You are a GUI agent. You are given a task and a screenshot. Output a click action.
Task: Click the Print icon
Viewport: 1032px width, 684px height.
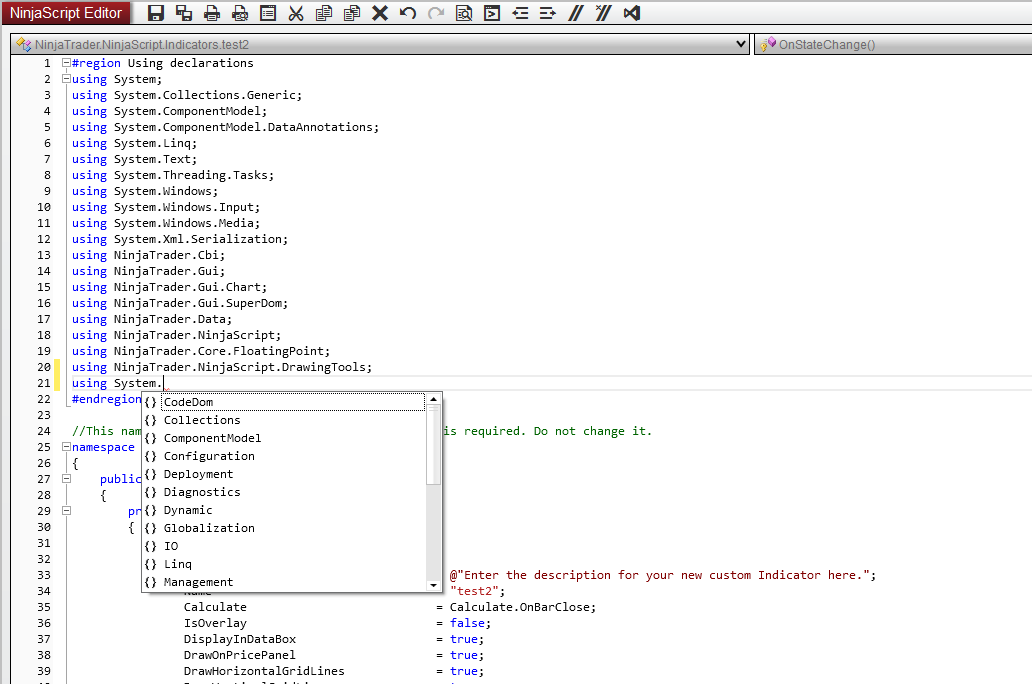(x=212, y=13)
